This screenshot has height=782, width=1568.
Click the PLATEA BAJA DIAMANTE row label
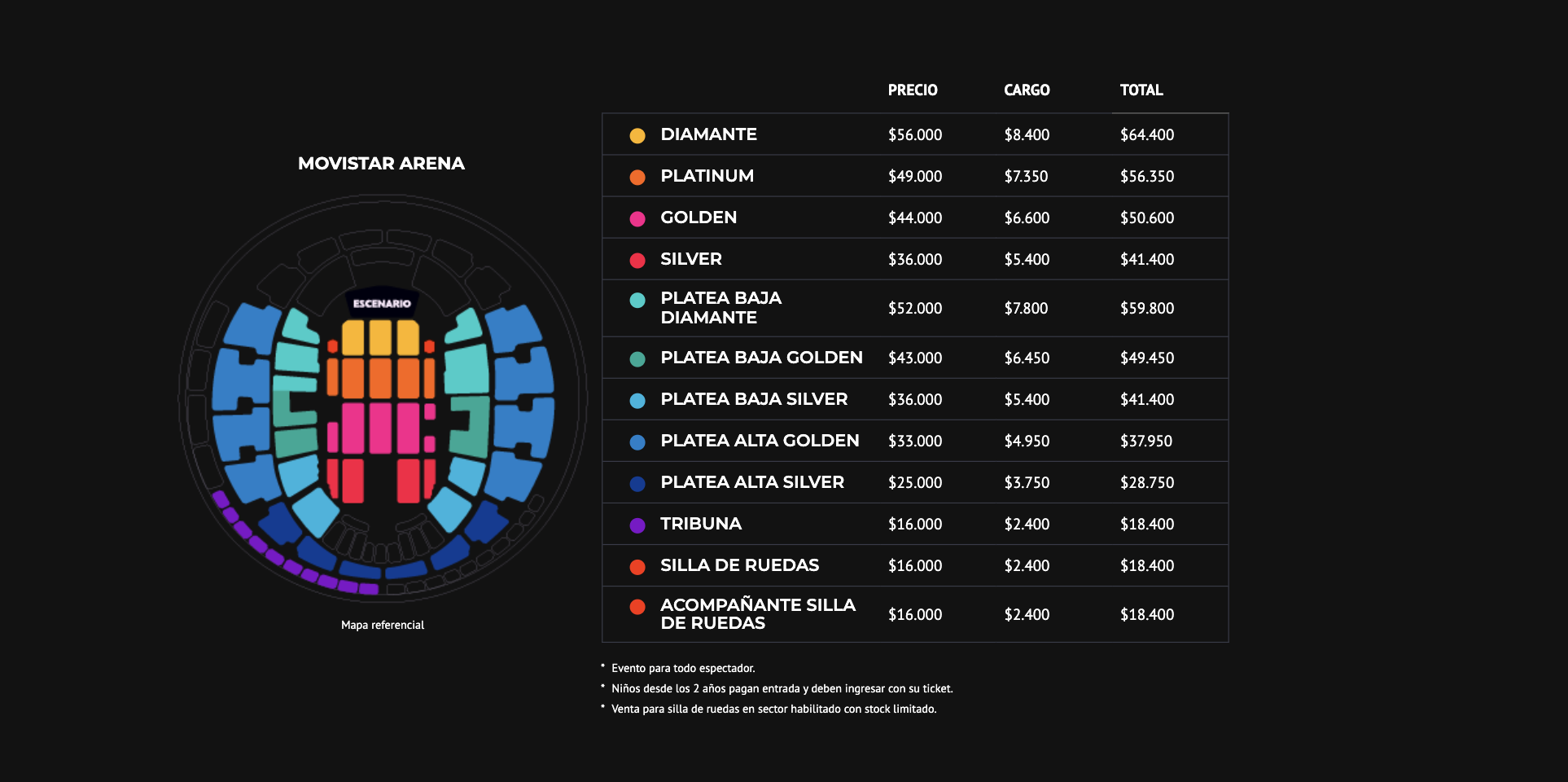tap(720, 308)
